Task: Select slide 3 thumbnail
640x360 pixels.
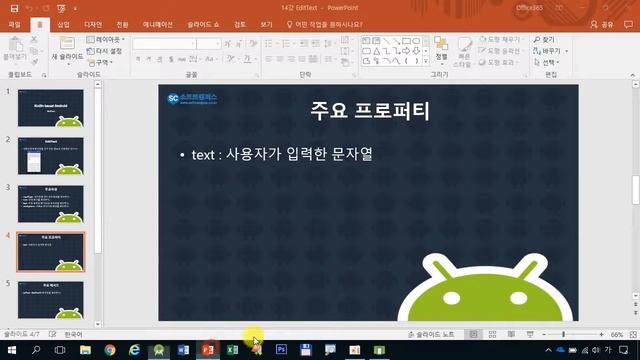Action: (x=51, y=204)
